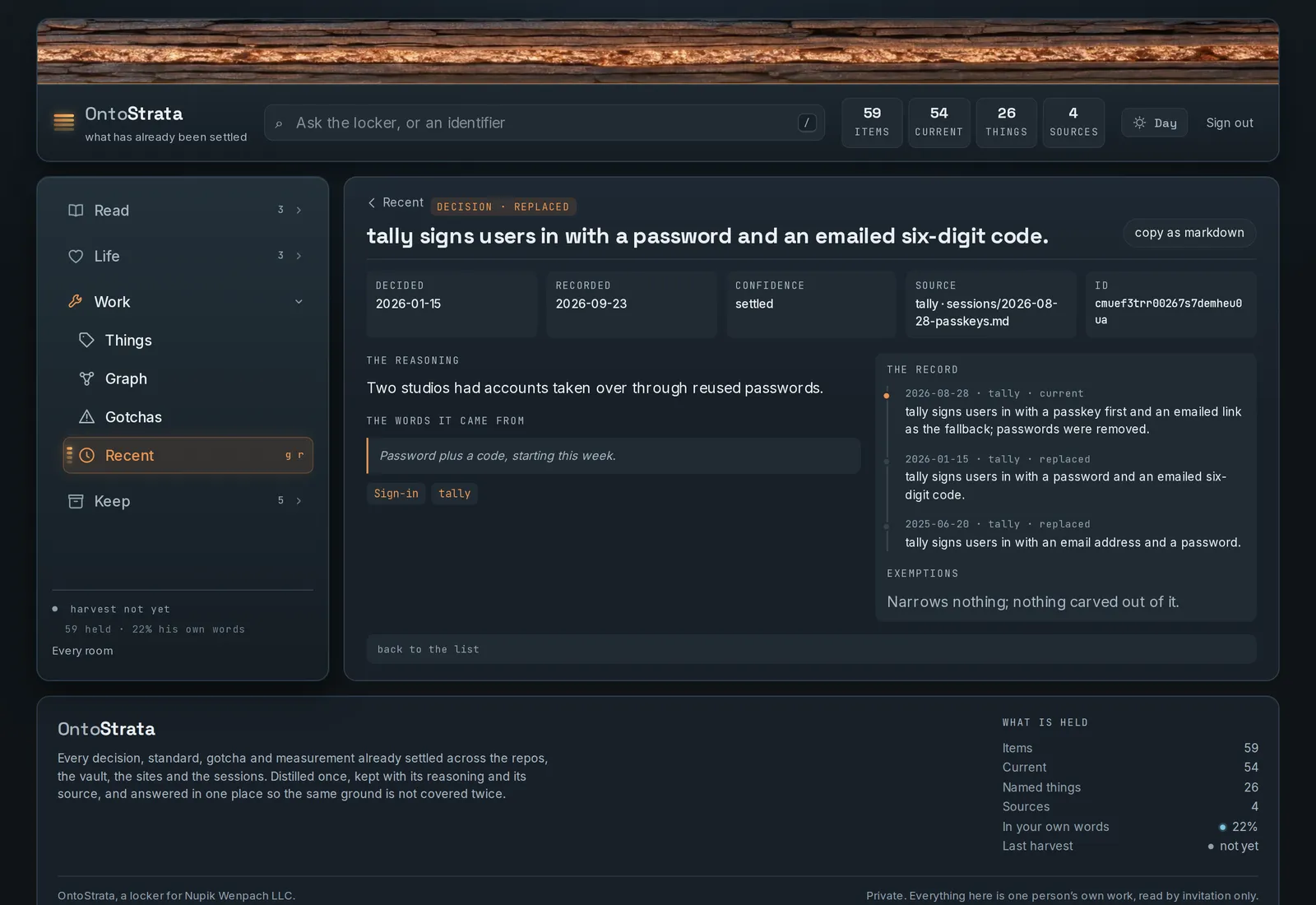Viewport: 1316px width, 905px height.
Task: Click the ID value cmuef3trr00267s7demheu0ua
Action: (x=1168, y=311)
